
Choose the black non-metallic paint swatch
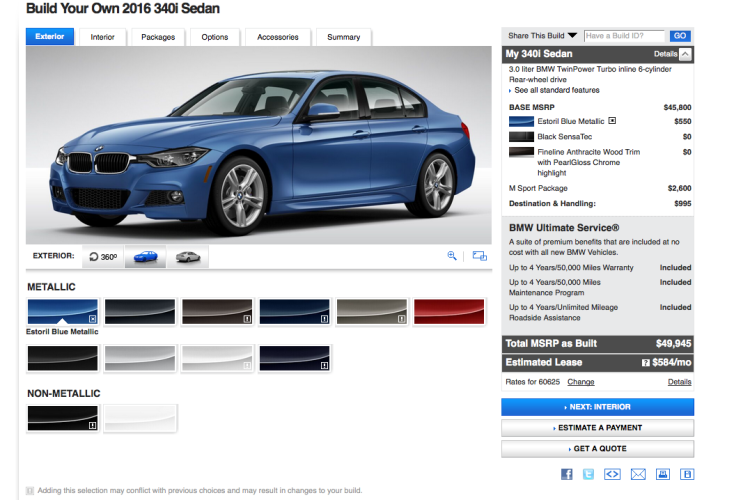tap(63, 418)
